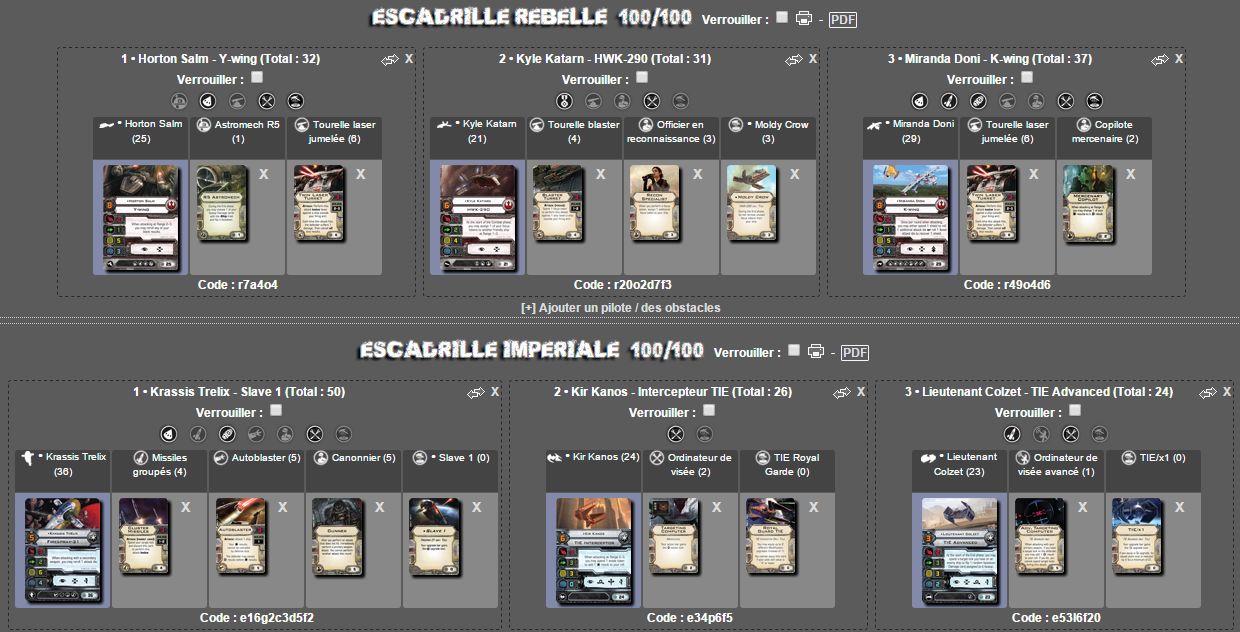
Task: Remove the Copilote mercenaire upgrade card
Action: 1131,174
